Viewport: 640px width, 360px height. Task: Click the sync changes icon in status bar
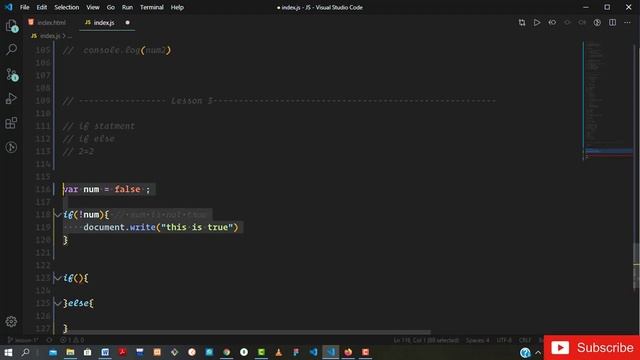point(49,340)
